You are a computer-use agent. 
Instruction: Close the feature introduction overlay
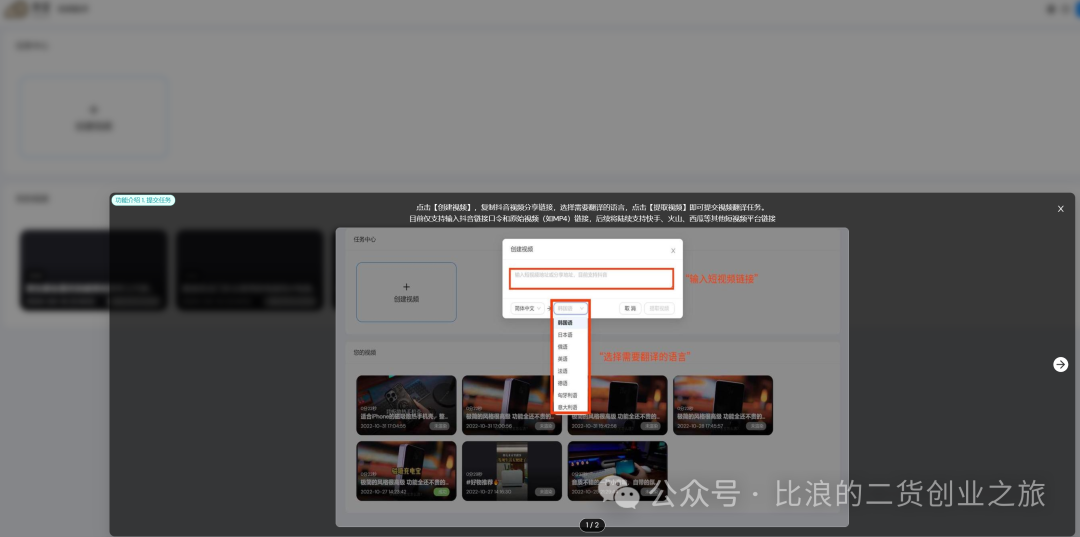point(1060,209)
